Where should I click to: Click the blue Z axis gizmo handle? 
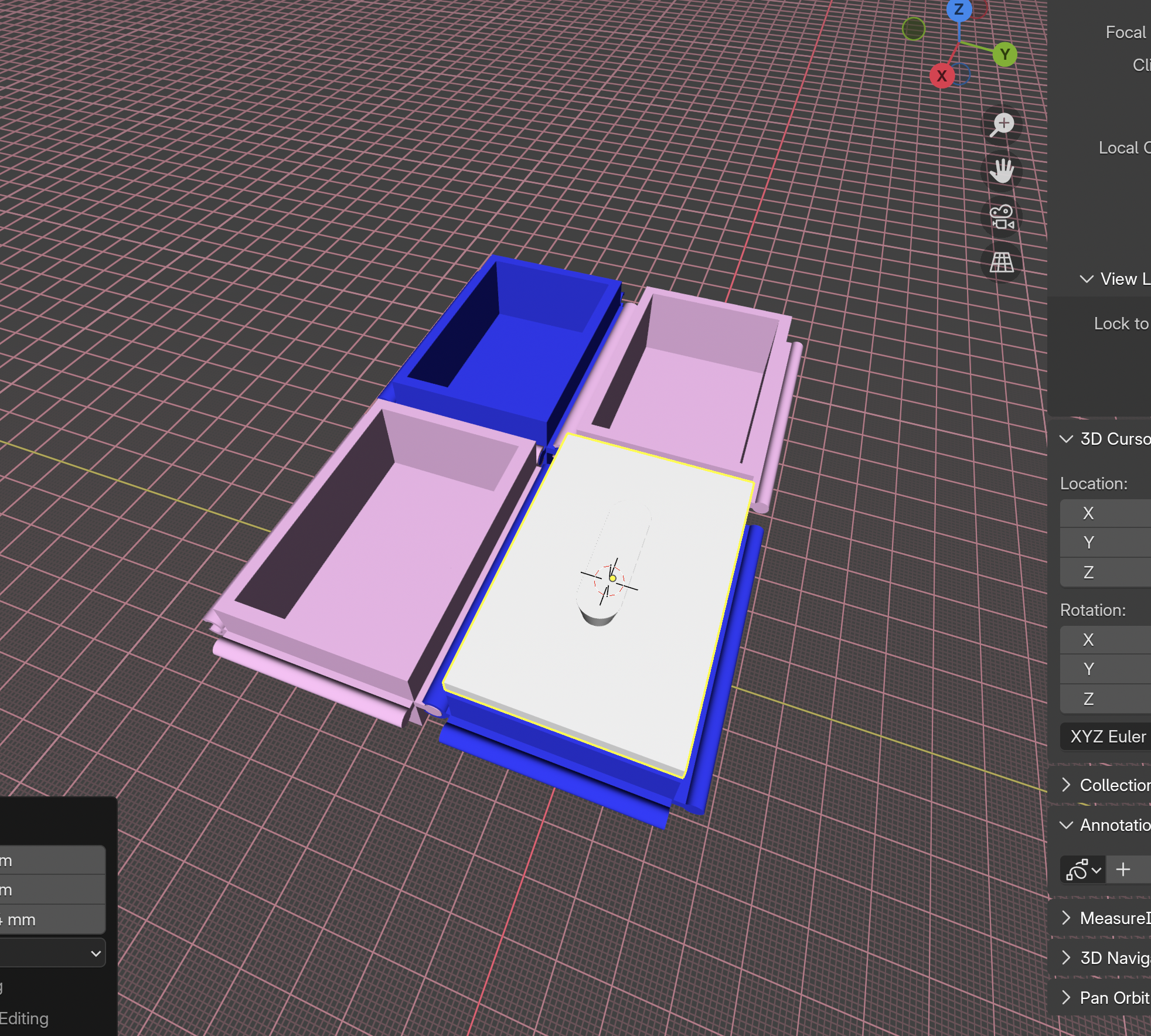pos(959,9)
